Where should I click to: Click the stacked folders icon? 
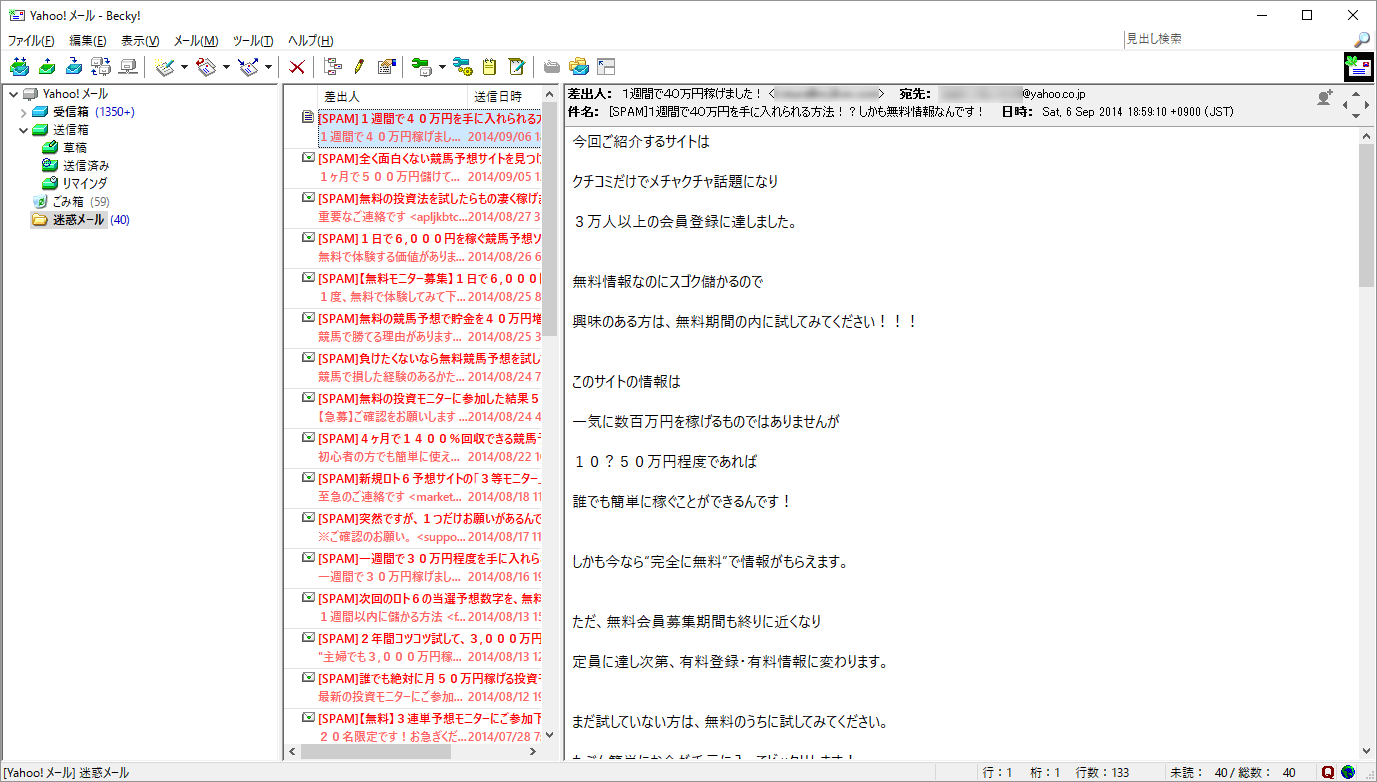point(578,67)
